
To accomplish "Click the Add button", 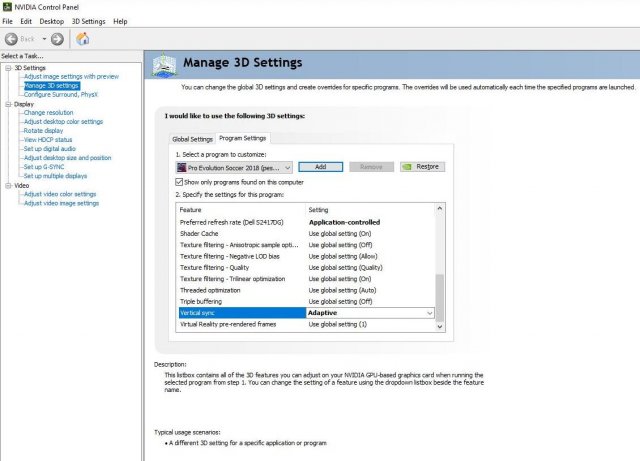I will pos(320,167).
